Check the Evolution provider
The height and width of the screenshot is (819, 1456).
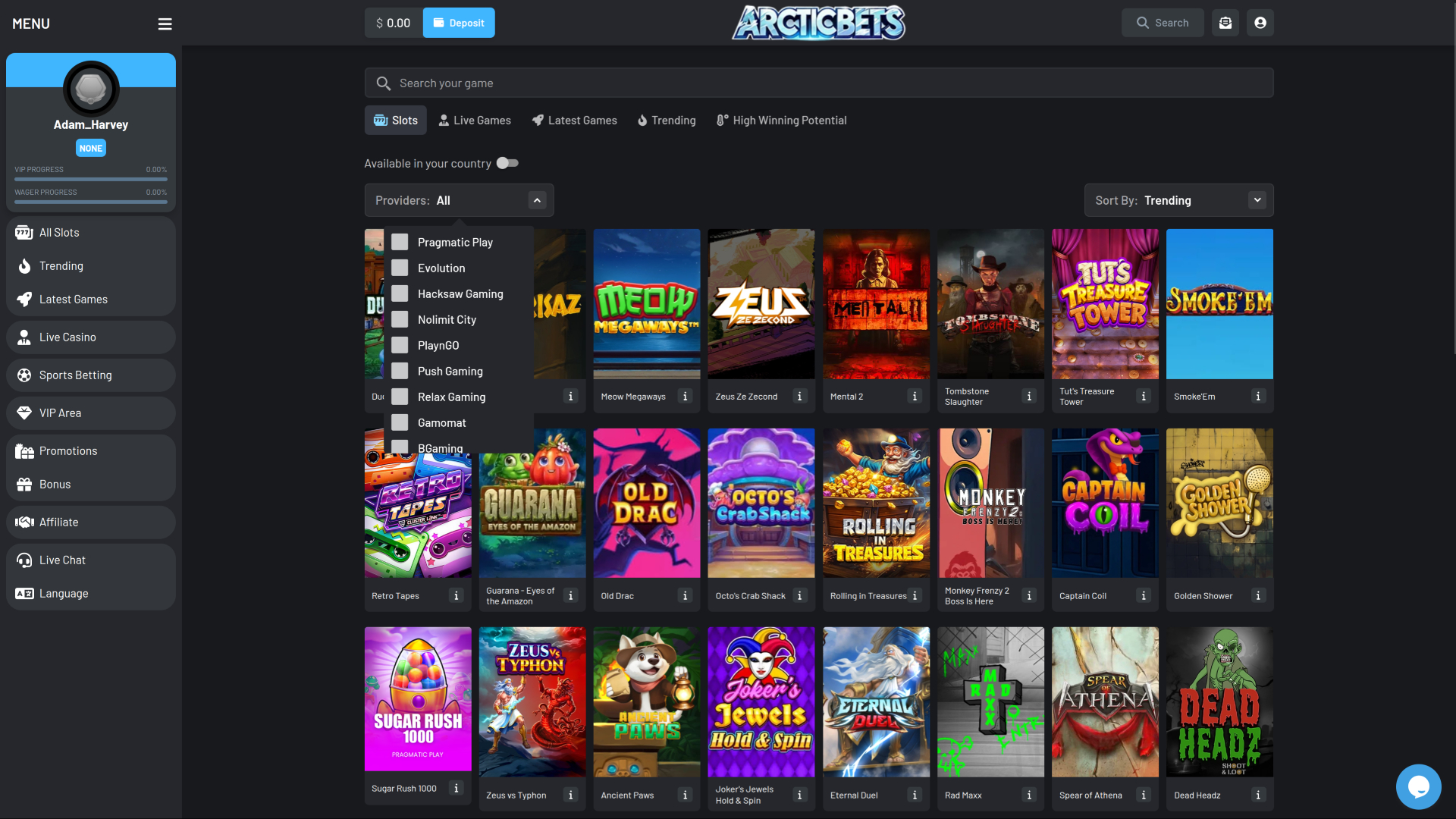pos(400,268)
